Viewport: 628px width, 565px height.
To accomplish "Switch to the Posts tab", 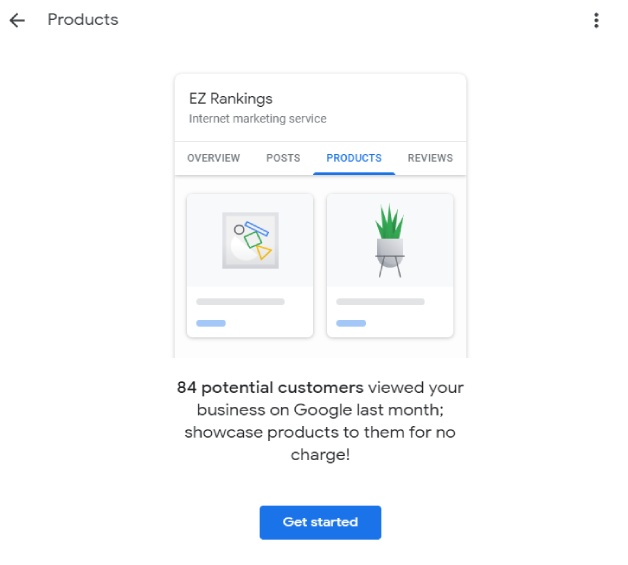I will pyautogui.click(x=283, y=158).
